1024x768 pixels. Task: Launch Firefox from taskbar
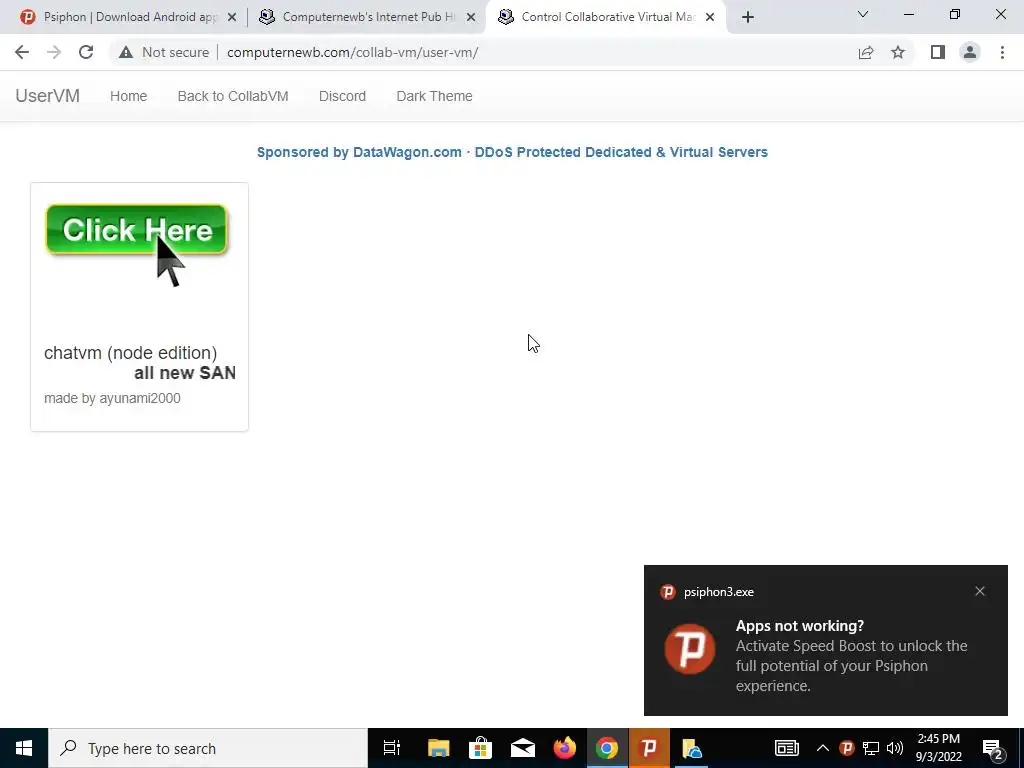pos(565,748)
